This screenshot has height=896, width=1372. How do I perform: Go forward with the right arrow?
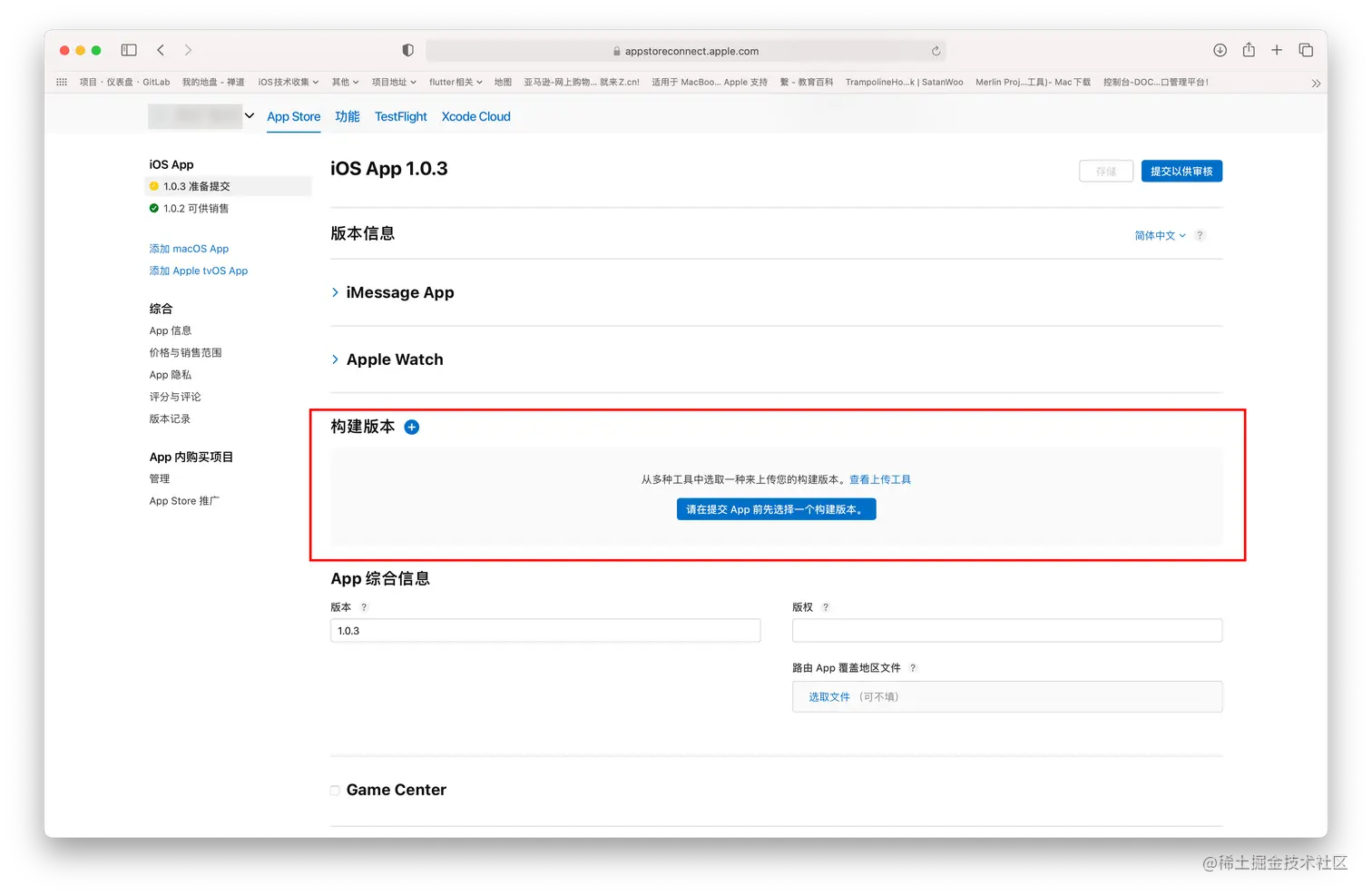click(x=188, y=50)
